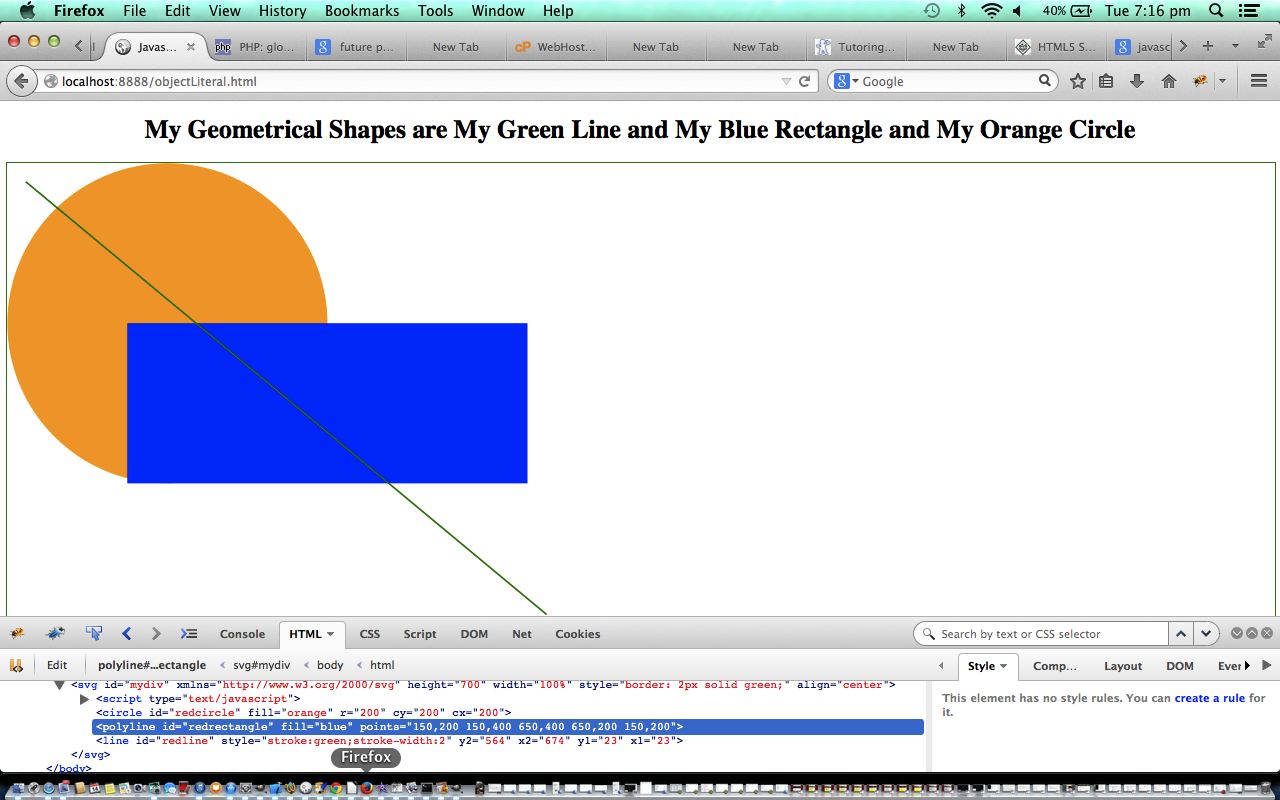Open the Firebug command line icon

188,633
